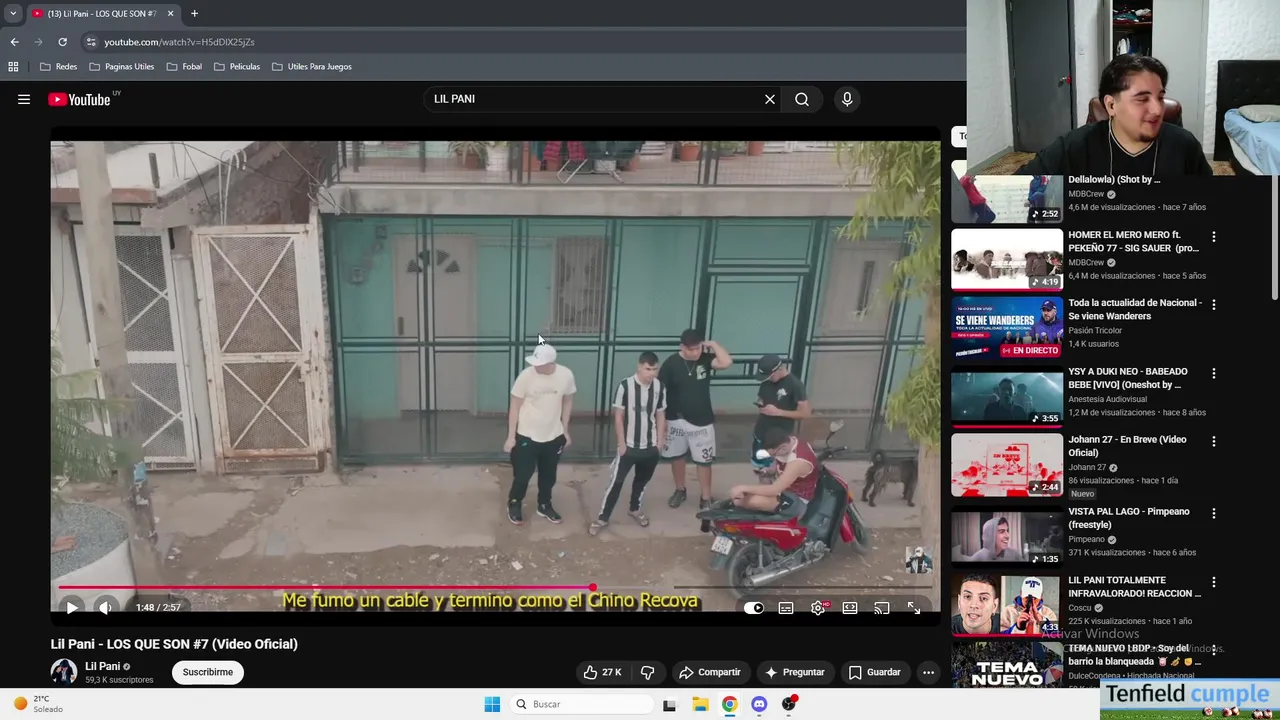Cast the video to a device
Image resolution: width=1280 pixels, height=720 pixels.
click(882, 608)
